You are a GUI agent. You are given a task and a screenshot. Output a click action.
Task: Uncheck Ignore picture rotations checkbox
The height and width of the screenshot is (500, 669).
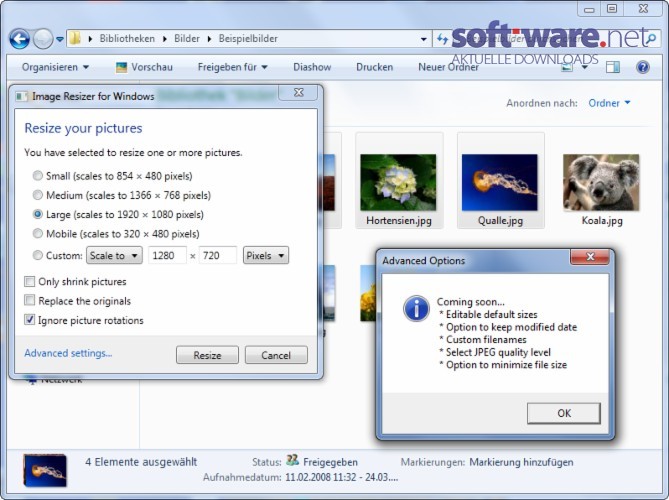point(29,320)
